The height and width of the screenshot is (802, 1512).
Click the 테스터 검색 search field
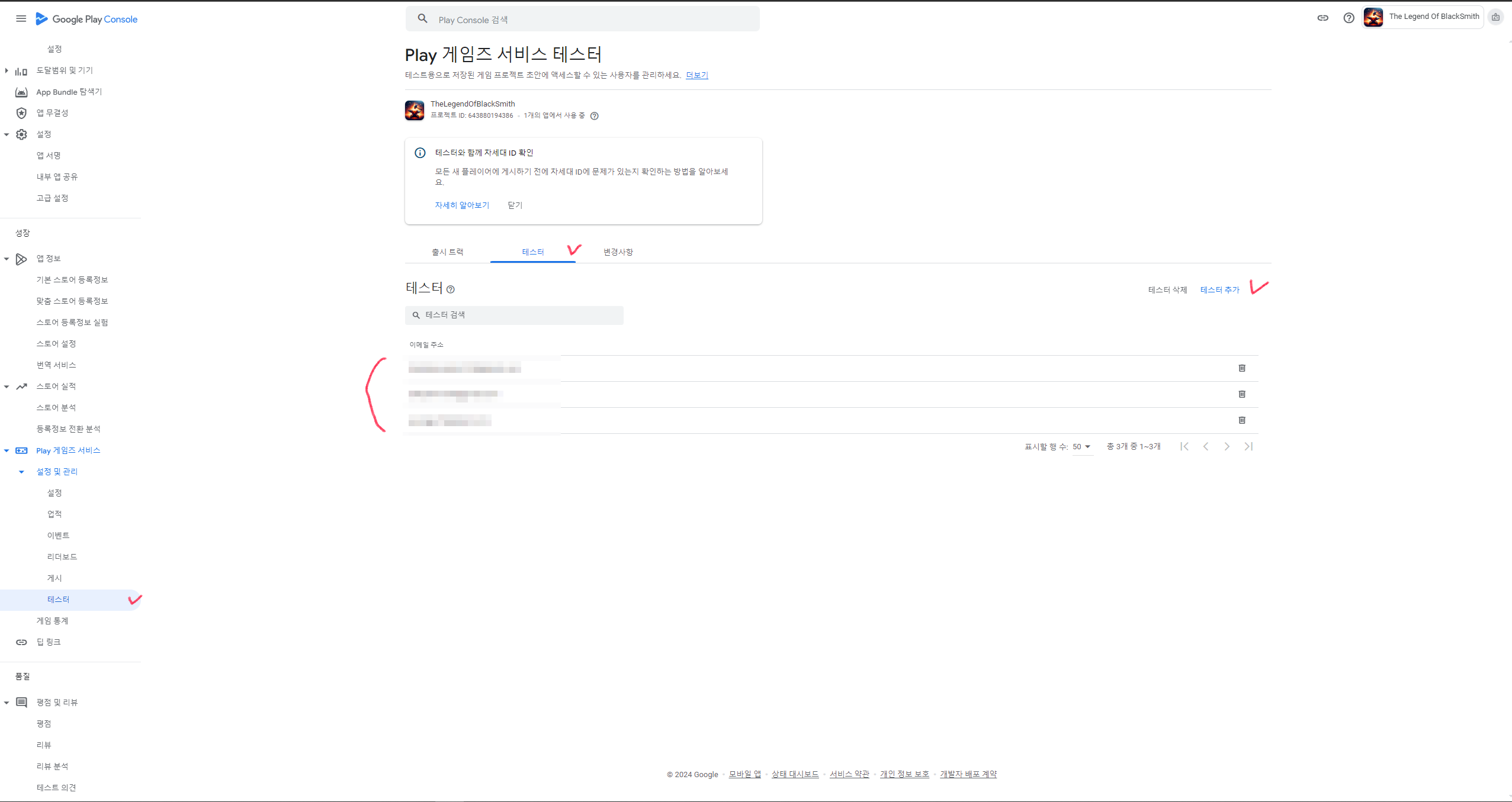[514, 315]
